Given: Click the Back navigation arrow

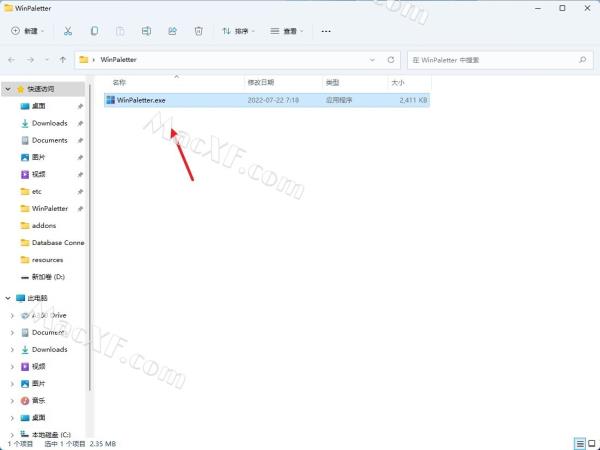Looking at the screenshot, I should [x=11, y=60].
